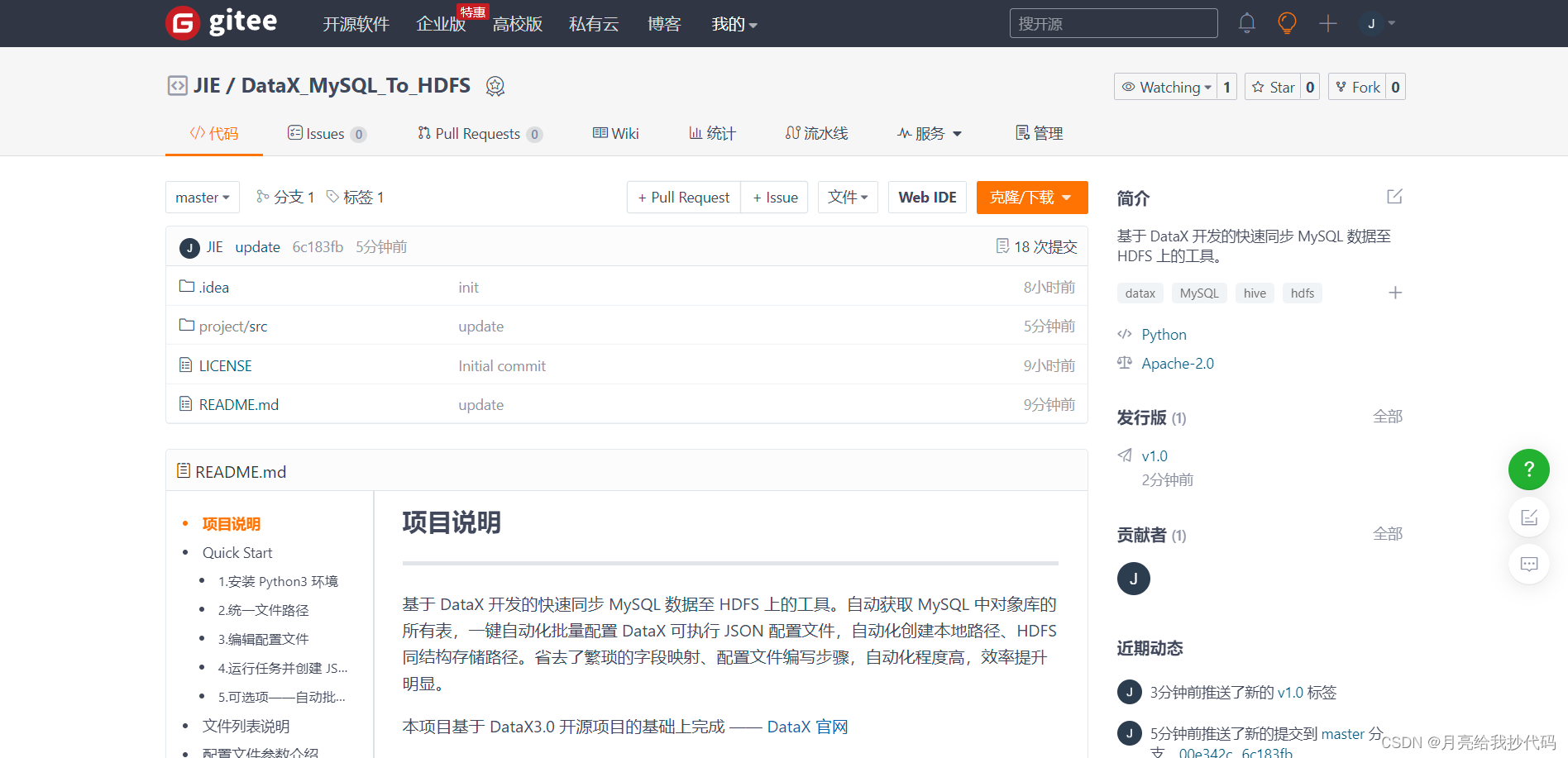Open the 服务 dropdown tab
The width and height of the screenshot is (1568, 758).
[x=930, y=133]
